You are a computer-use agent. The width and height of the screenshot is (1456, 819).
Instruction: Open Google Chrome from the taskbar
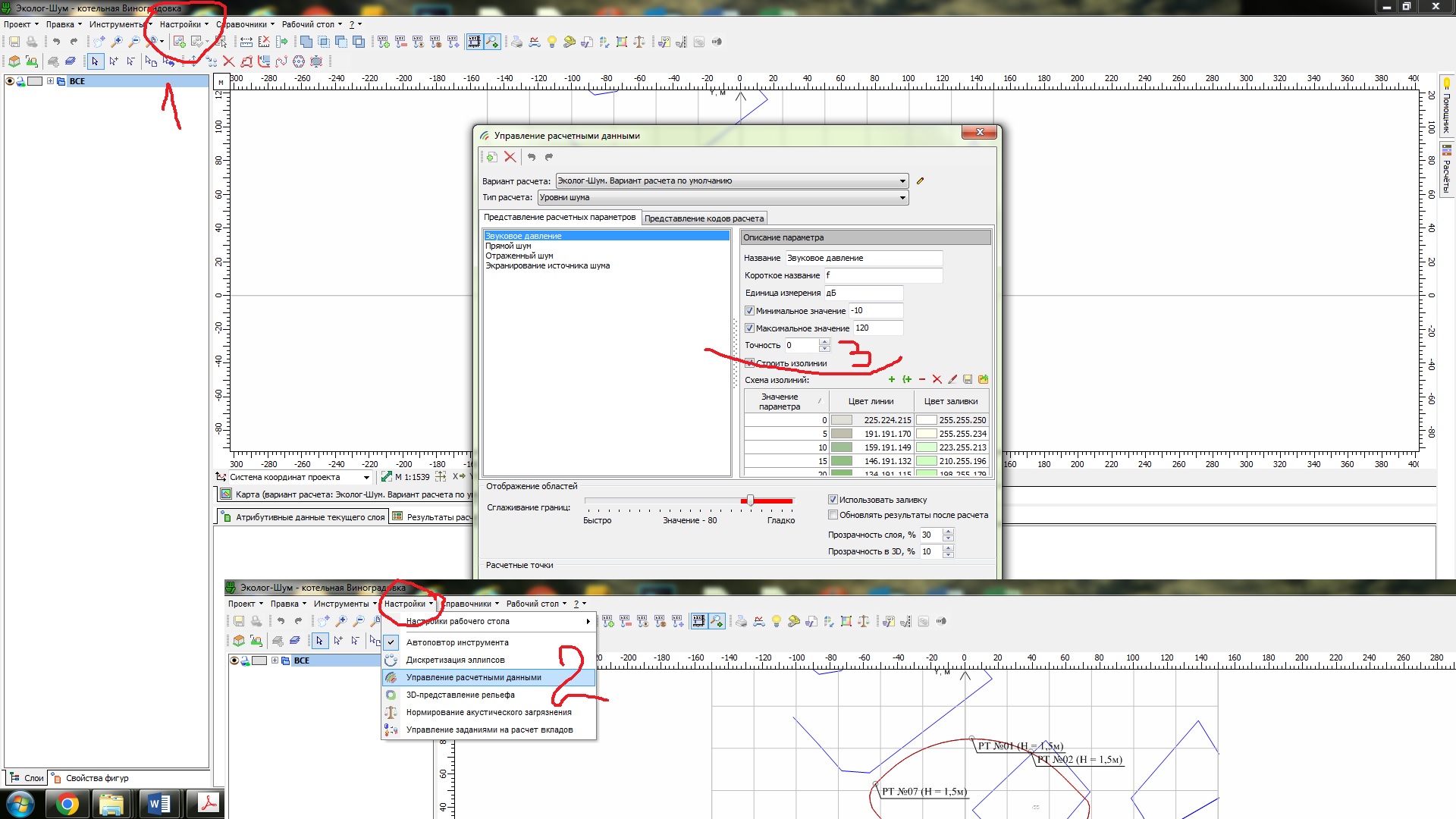click(67, 804)
